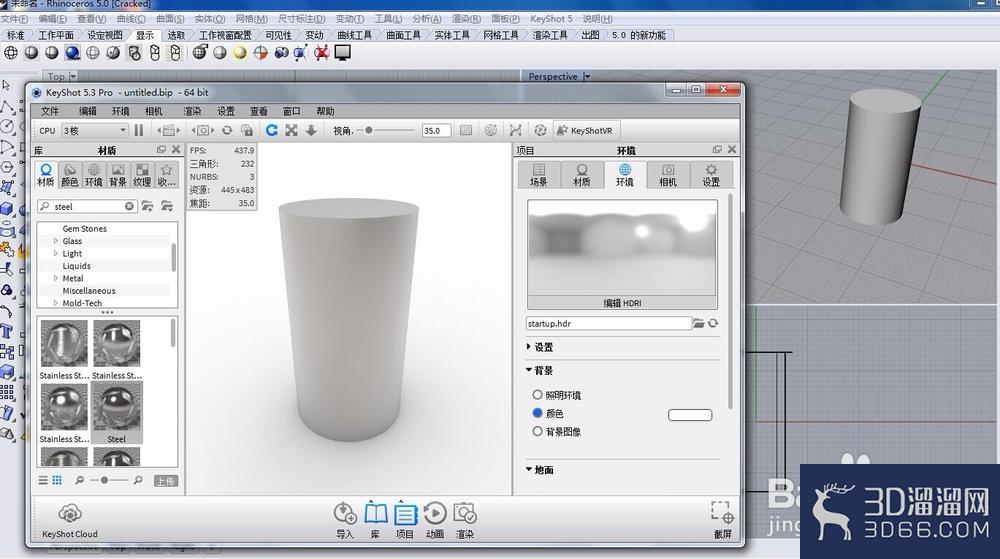Switch to 场景 tab in project panel
This screenshot has width=1000, height=559.
click(538, 175)
